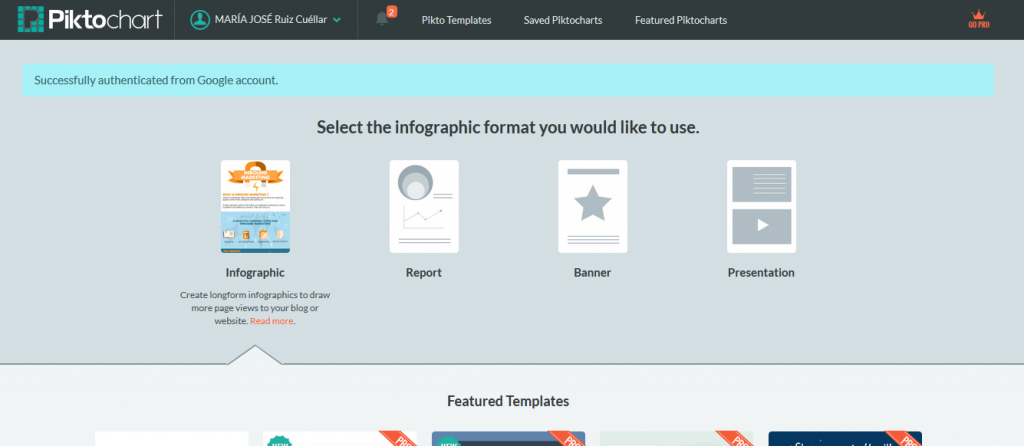Select the Presentation format icon
The width and height of the screenshot is (1024, 446).
coord(761,206)
